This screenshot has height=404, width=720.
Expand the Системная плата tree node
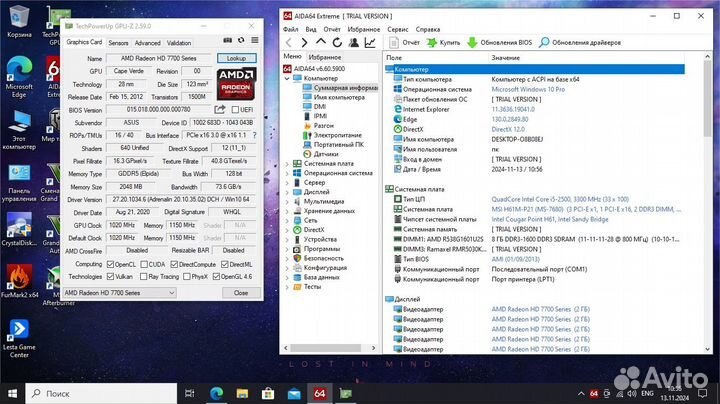pyautogui.click(x=287, y=163)
